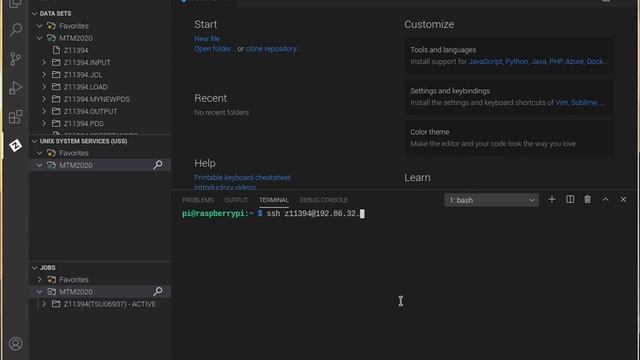Expand the Z11394.MYNEWPDS folder
Viewport: 640px width, 360px height.
coord(44,99)
